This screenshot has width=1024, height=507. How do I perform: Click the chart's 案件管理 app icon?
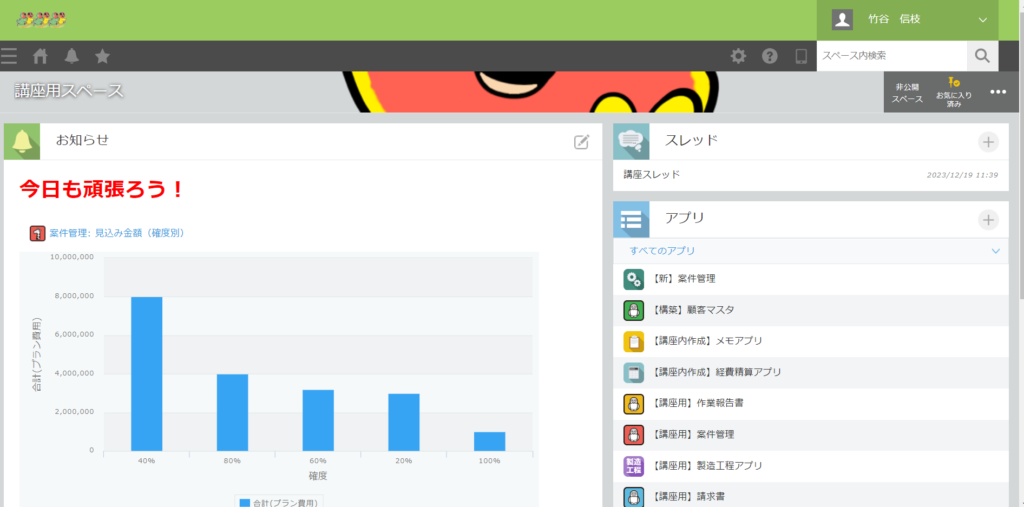click(37, 233)
